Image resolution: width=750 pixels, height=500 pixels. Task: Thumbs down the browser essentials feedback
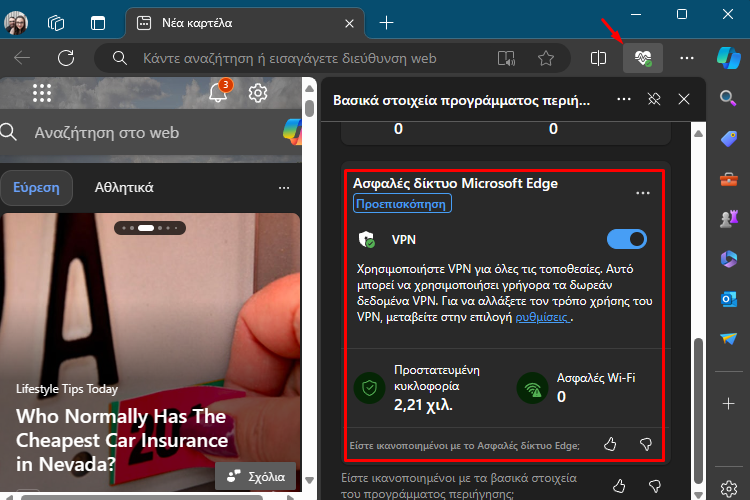point(655,486)
